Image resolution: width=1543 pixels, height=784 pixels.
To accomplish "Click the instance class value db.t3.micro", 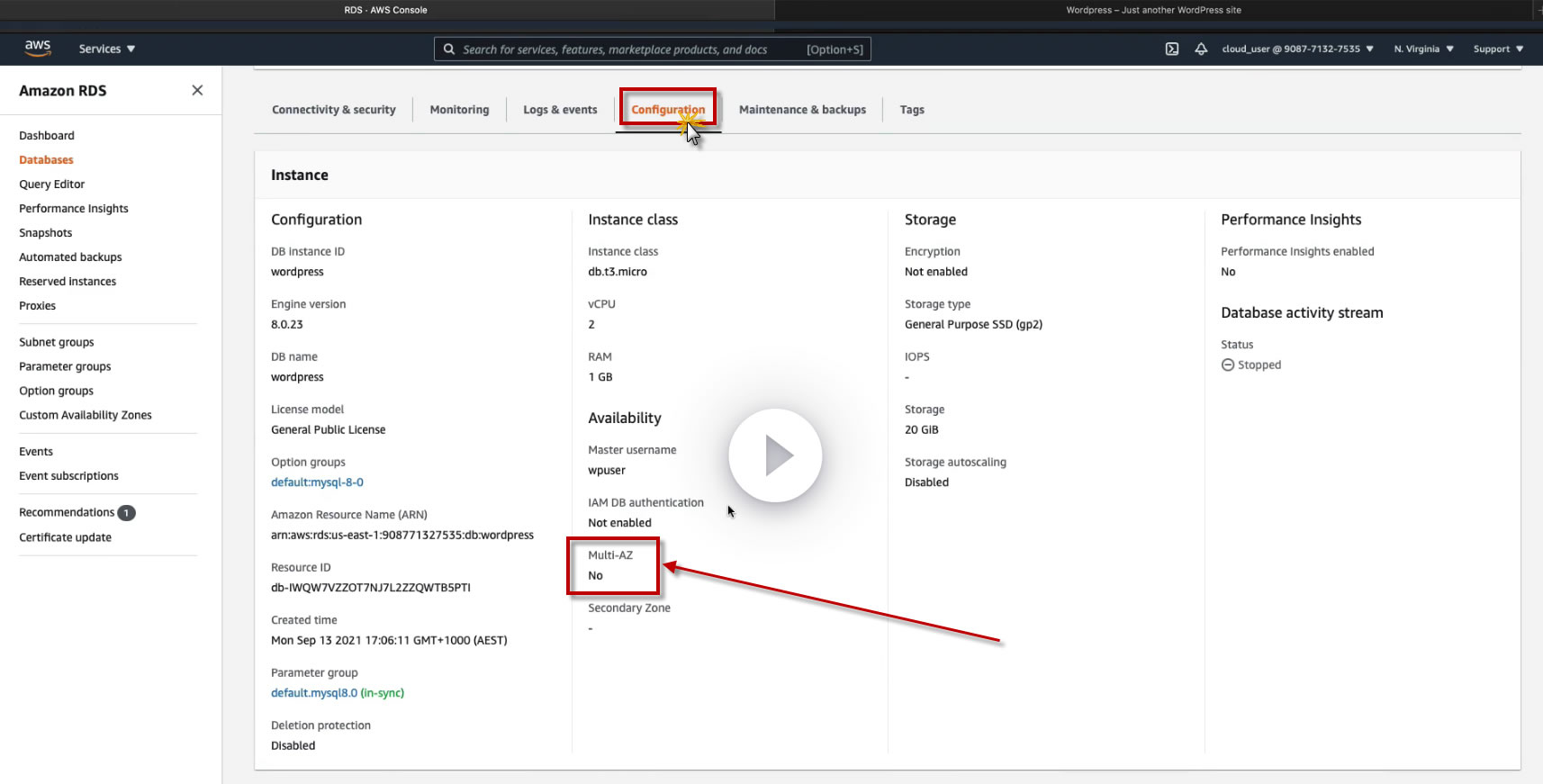I will pyautogui.click(x=618, y=272).
